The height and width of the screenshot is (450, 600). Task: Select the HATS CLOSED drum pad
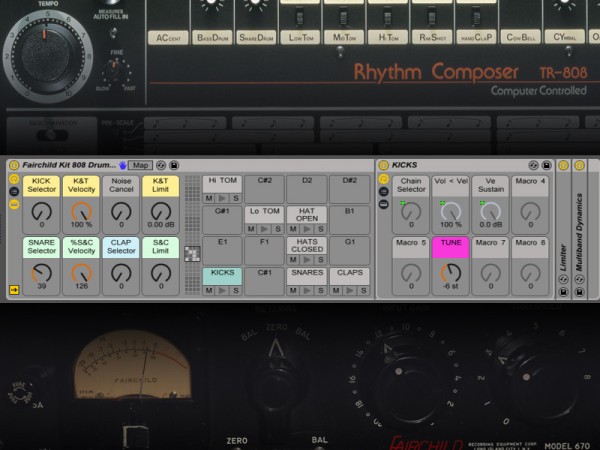tap(306, 245)
